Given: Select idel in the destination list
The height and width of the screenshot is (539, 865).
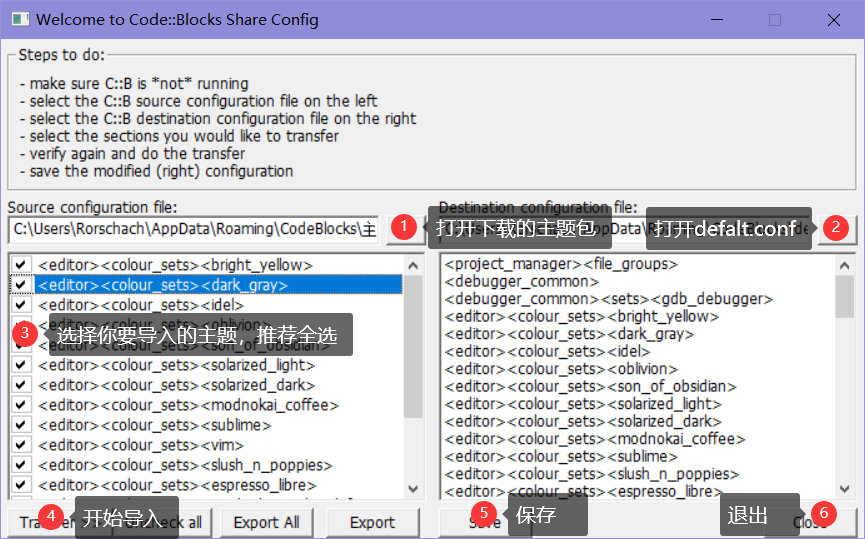Looking at the screenshot, I should (547, 351).
